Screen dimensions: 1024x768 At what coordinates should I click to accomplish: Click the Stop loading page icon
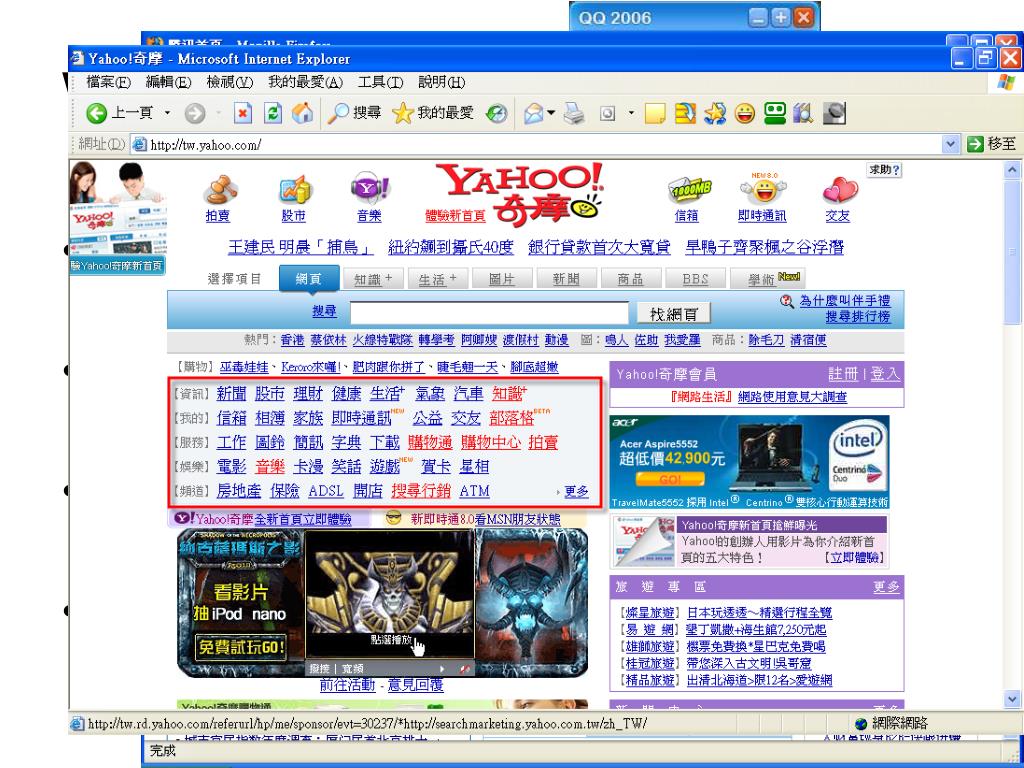coord(242,113)
